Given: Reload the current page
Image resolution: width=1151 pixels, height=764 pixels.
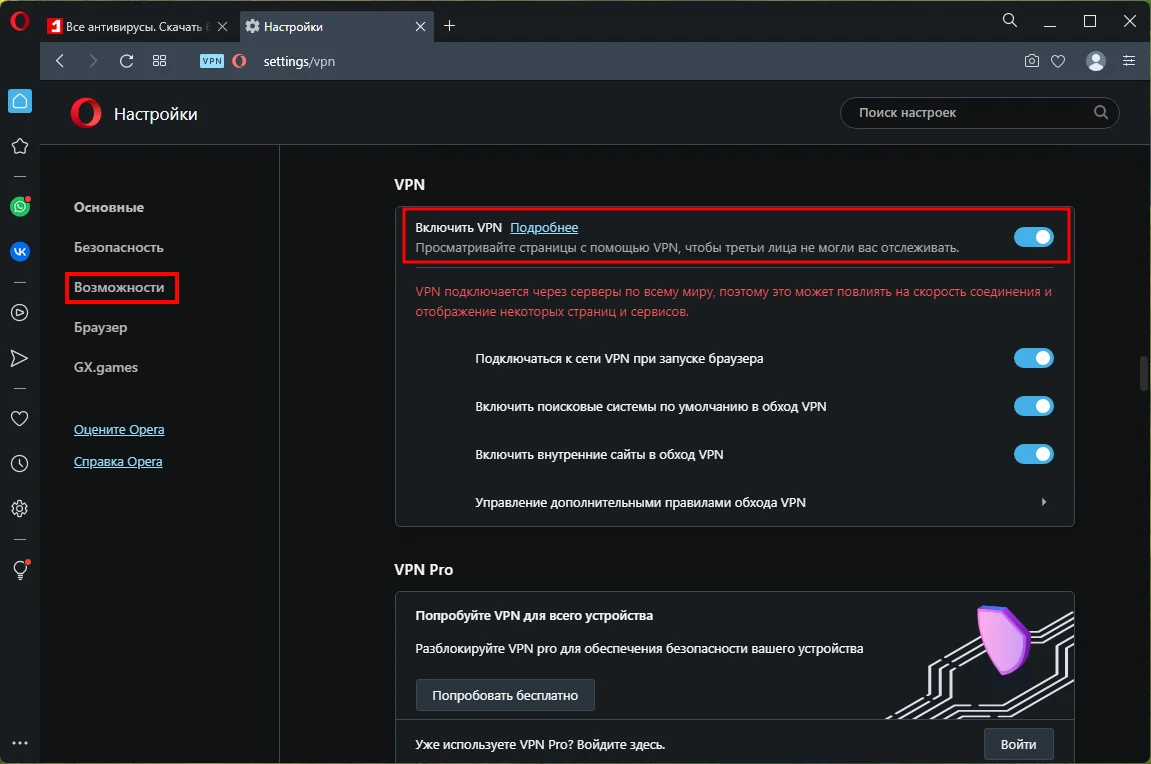Looking at the screenshot, I should [x=126, y=61].
